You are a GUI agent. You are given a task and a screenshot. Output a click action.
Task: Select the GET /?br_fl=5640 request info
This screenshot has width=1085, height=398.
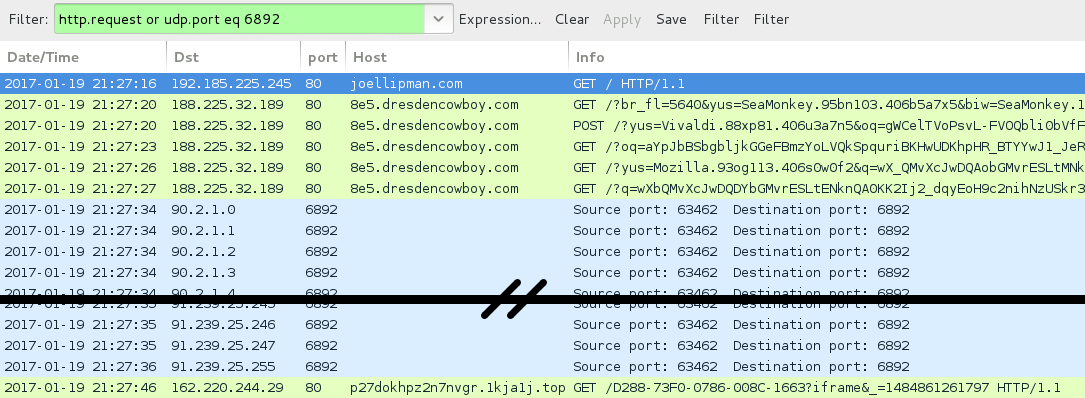click(828, 105)
